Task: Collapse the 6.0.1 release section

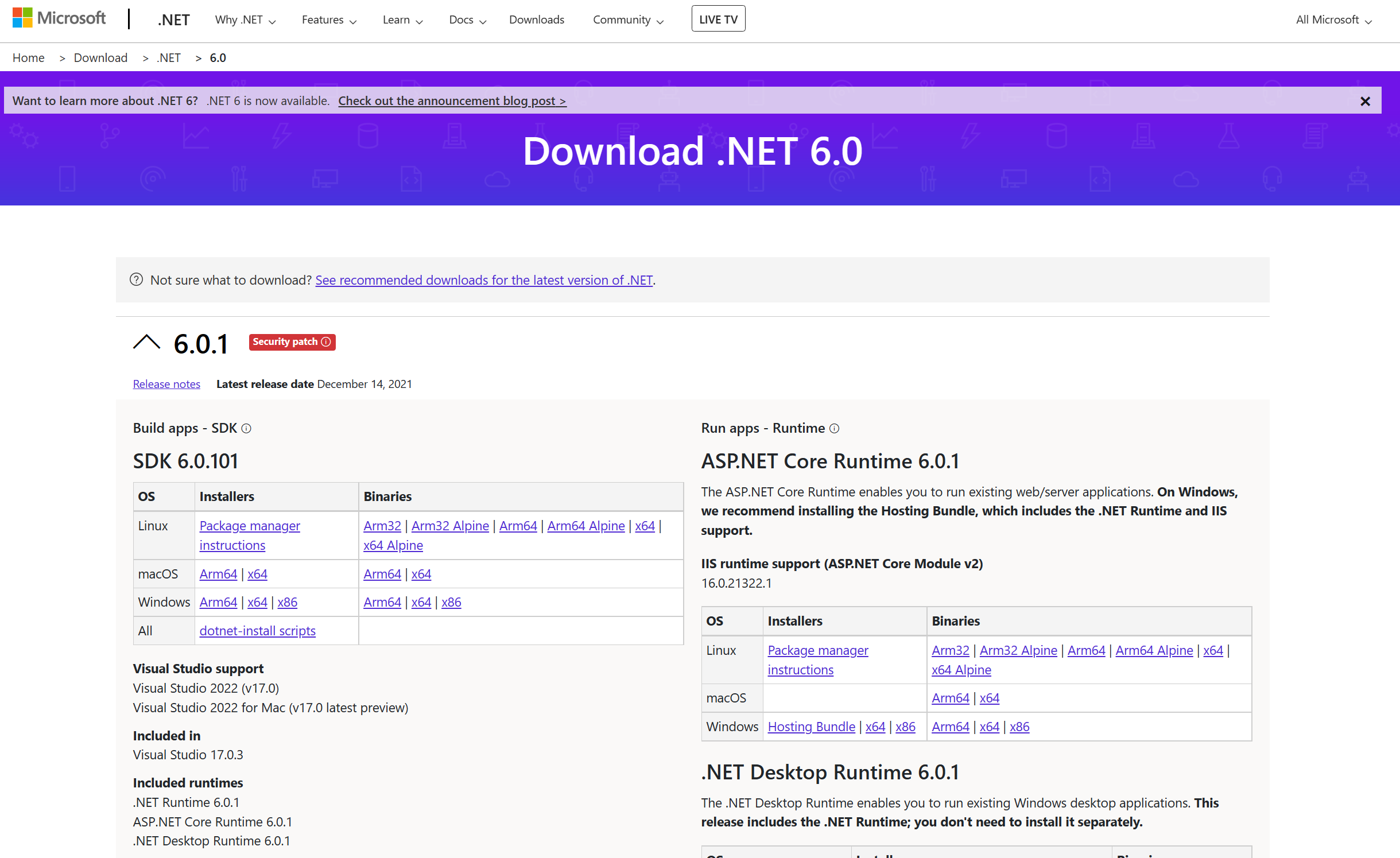Action: click(x=147, y=343)
